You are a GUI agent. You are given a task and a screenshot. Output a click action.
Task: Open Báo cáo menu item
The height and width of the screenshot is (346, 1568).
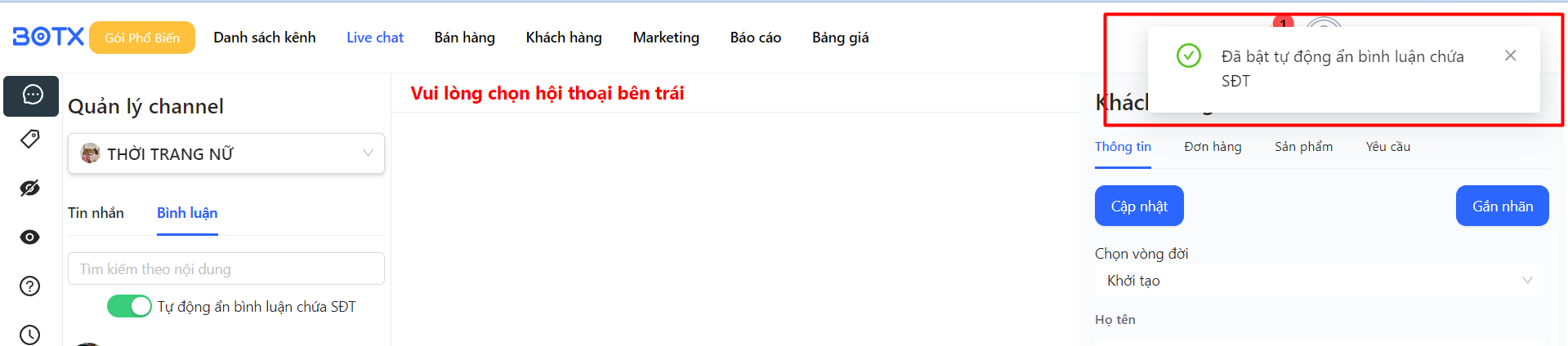pyautogui.click(x=756, y=38)
